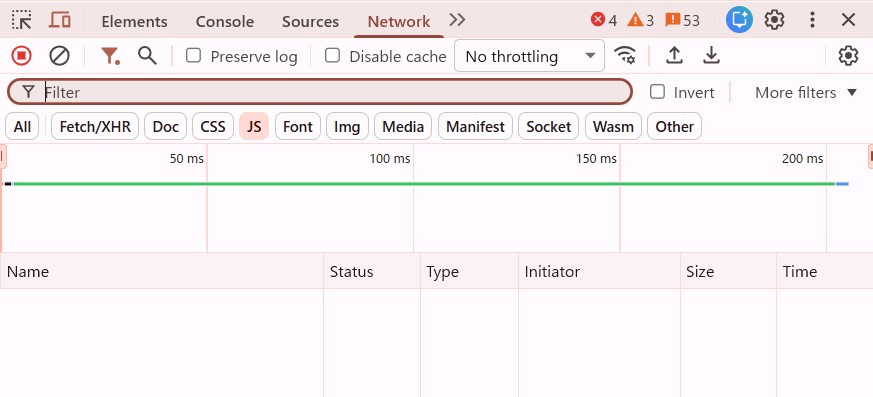Screen dimensions: 873x397
Task: Select the Media filter chip
Action: 403,127
